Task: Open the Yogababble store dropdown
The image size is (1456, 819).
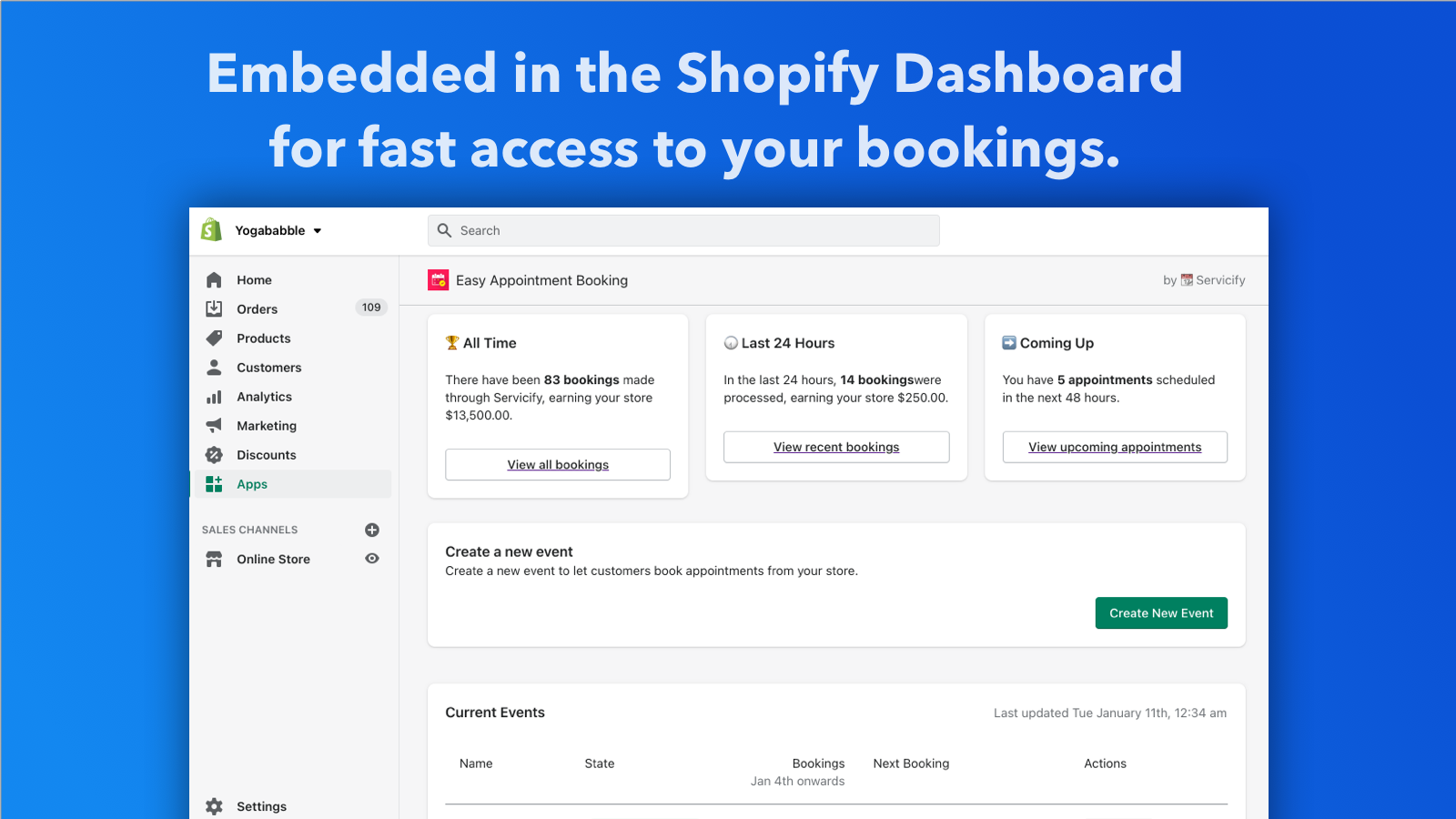Action: coord(278,231)
